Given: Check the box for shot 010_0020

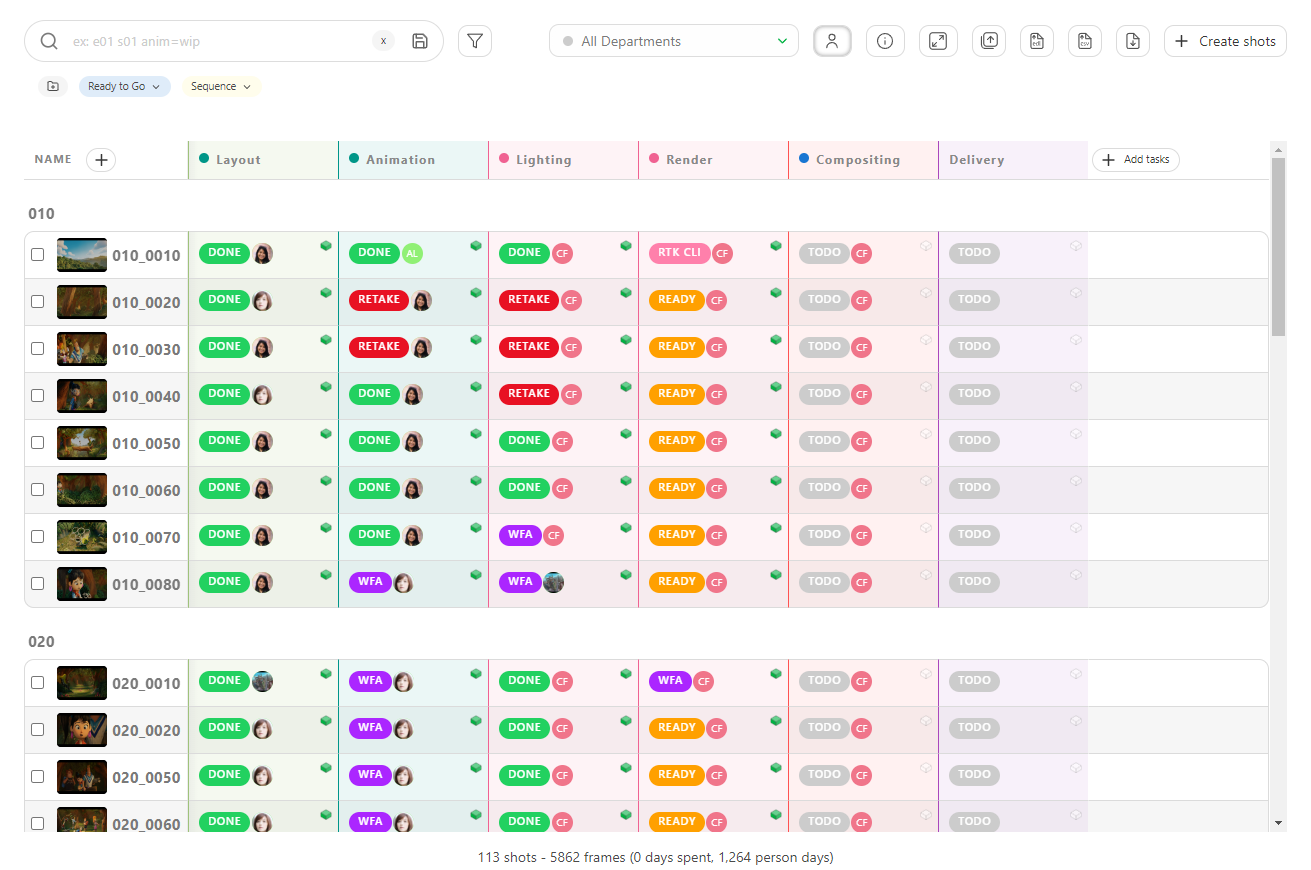Looking at the screenshot, I should pyautogui.click(x=38, y=301).
